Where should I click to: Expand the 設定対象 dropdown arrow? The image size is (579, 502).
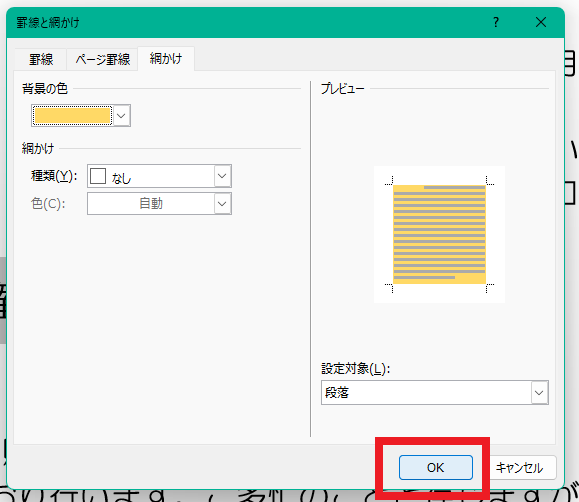coord(539,393)
